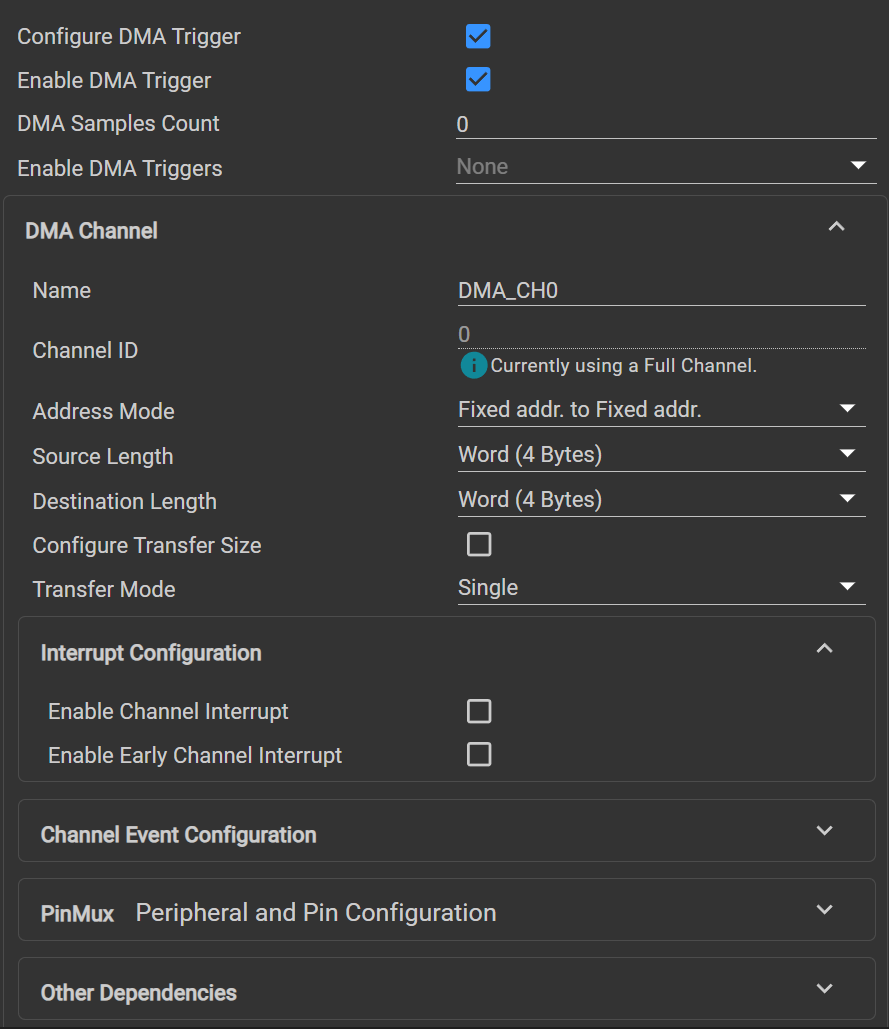Open the Enable DMA Triggers dropdown
Viewport: 889px width, 1029px height.
pyautogui.click(x=666, y=167)
